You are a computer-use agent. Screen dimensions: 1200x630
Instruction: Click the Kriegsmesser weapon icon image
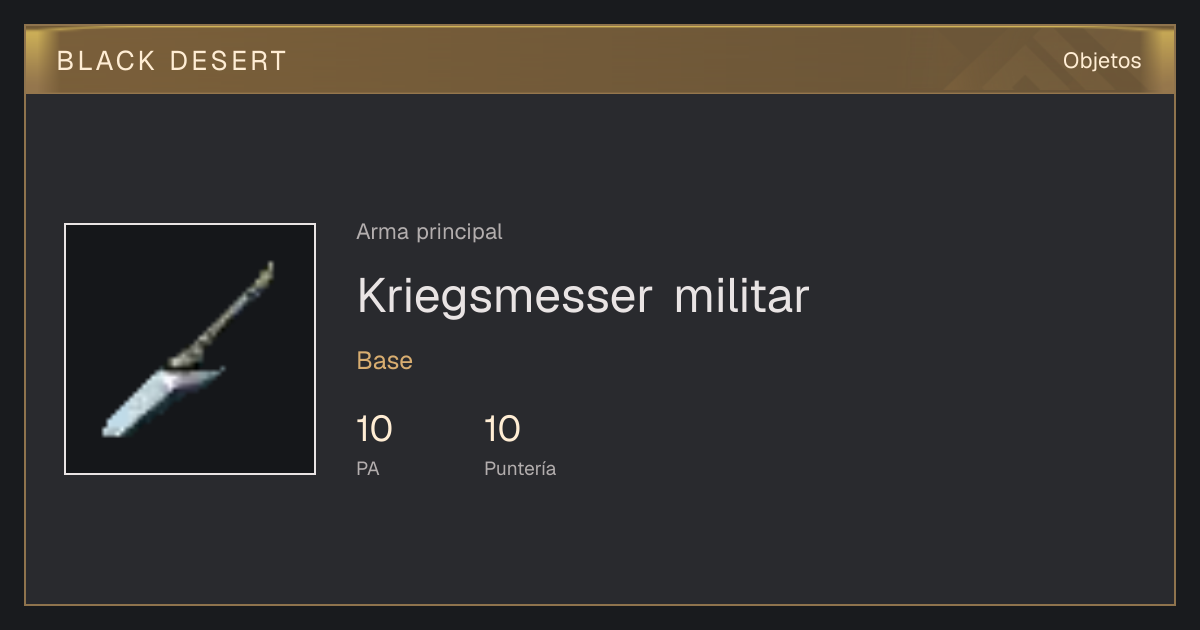[x=190, y=349]
